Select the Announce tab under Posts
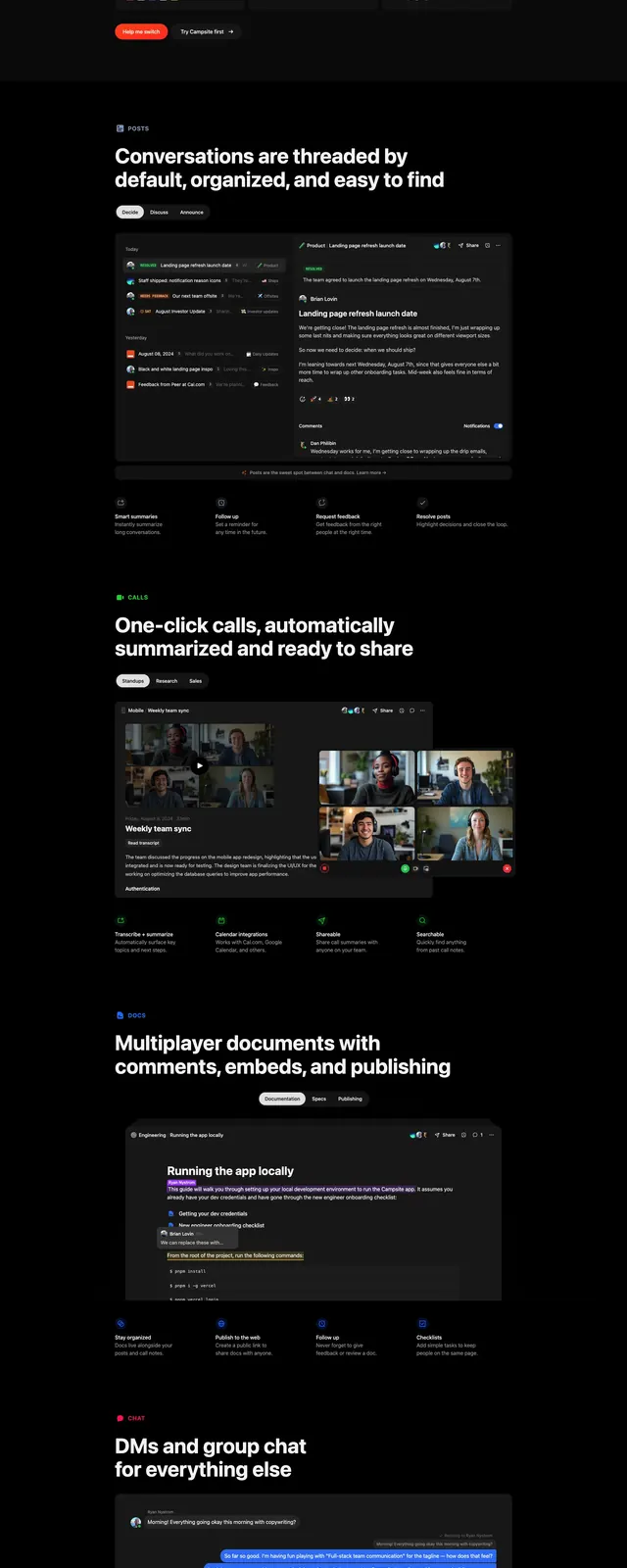 click(x=192, y=212)
